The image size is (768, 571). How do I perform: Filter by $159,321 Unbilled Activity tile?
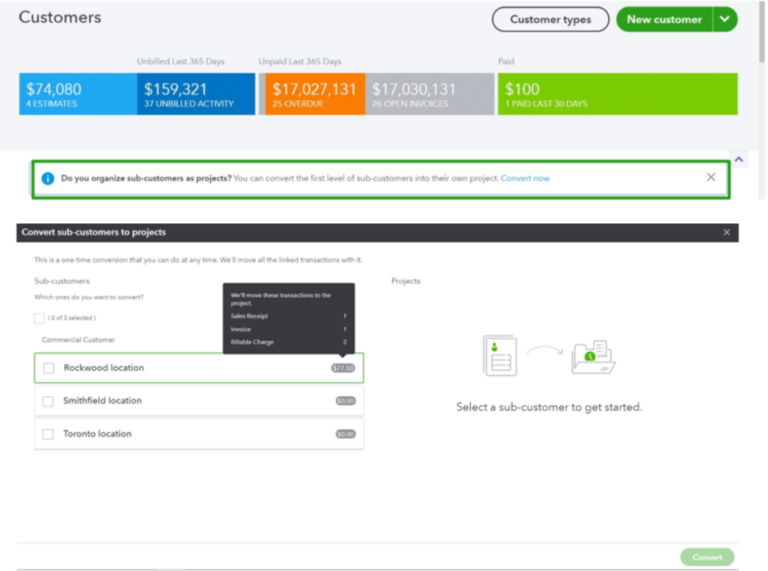(196, 94)
